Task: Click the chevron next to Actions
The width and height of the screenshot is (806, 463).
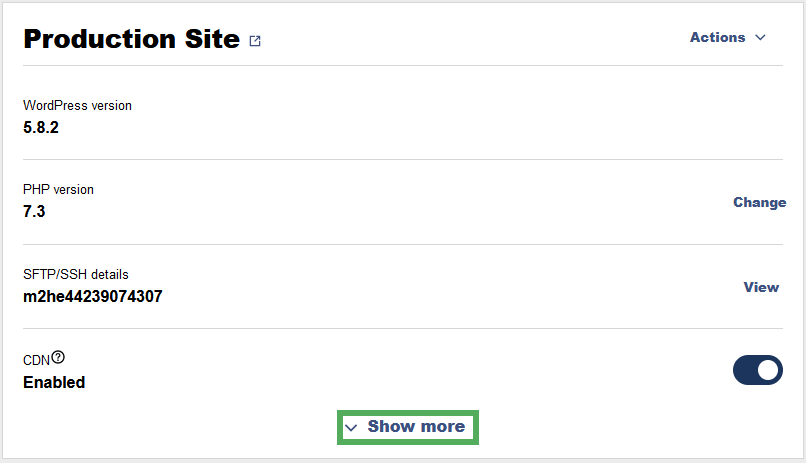Action: pos(760,38)
